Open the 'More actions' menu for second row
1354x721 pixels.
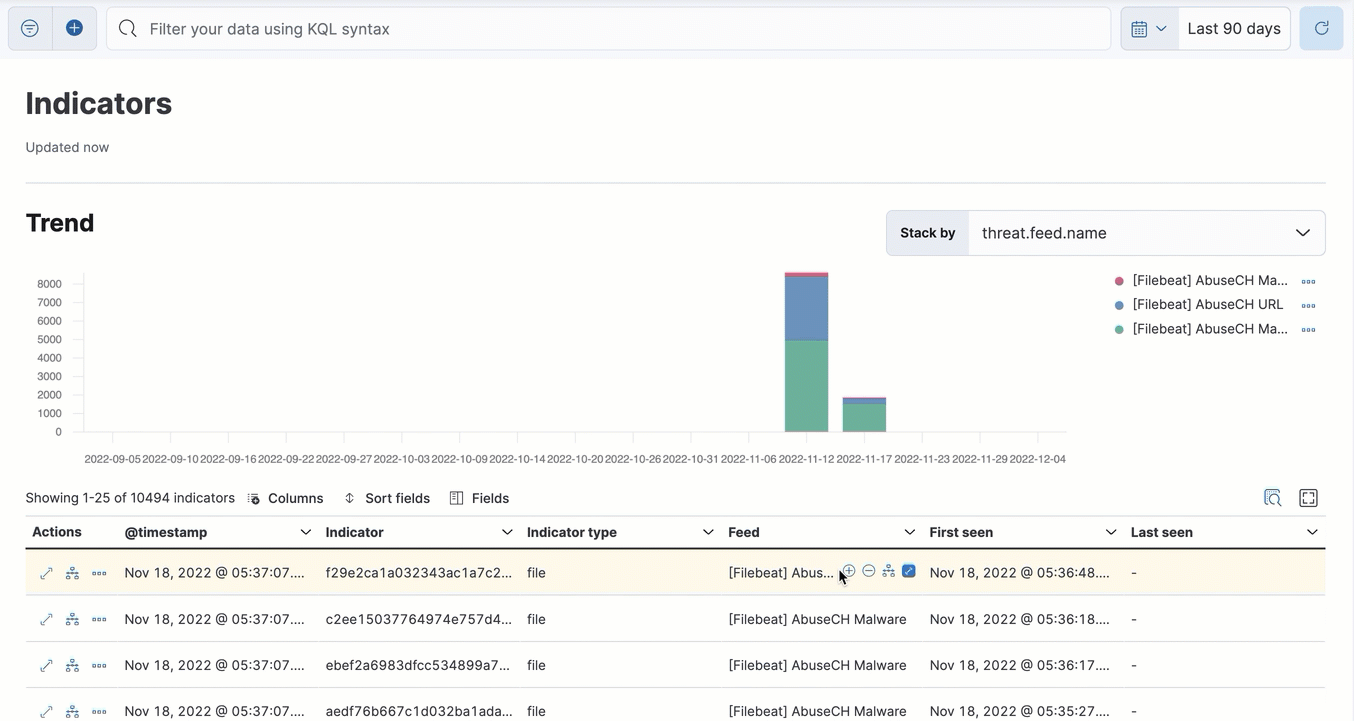(99, 619)
